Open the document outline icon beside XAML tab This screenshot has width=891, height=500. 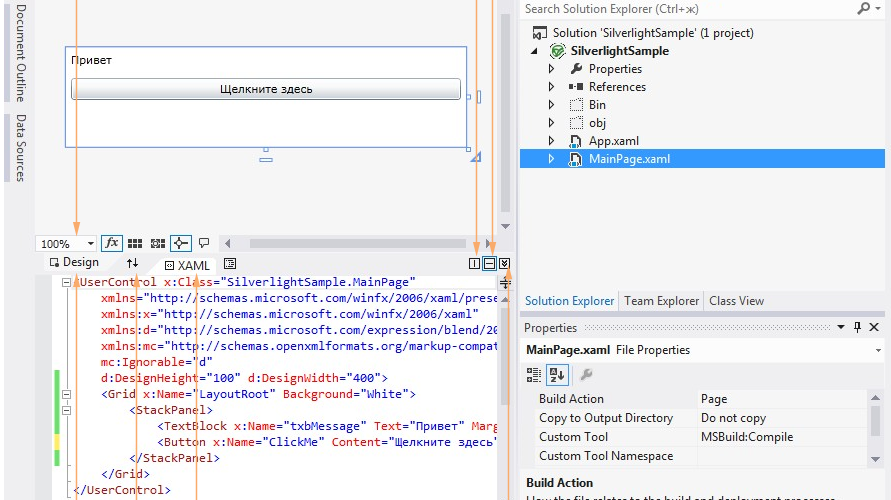point(230,264)
